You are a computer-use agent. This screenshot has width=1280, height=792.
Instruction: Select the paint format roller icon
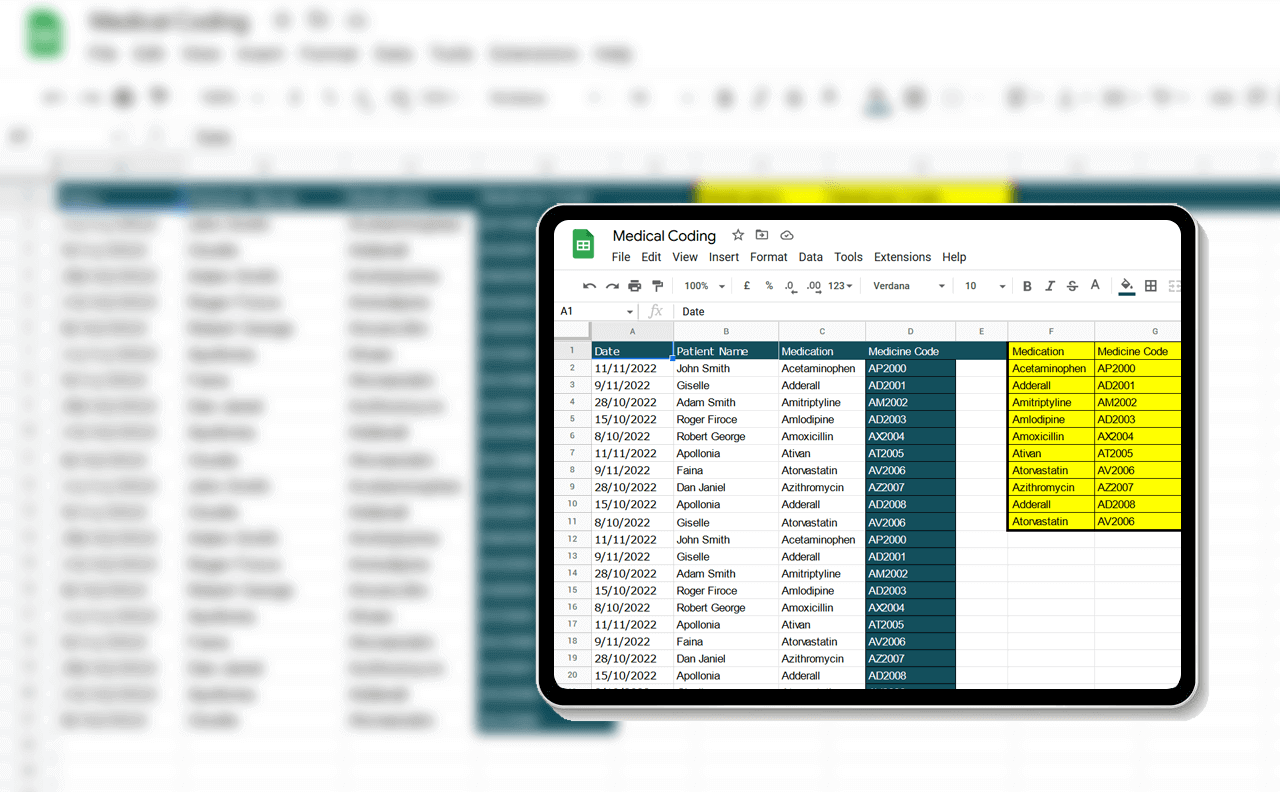tap(658, 286)
